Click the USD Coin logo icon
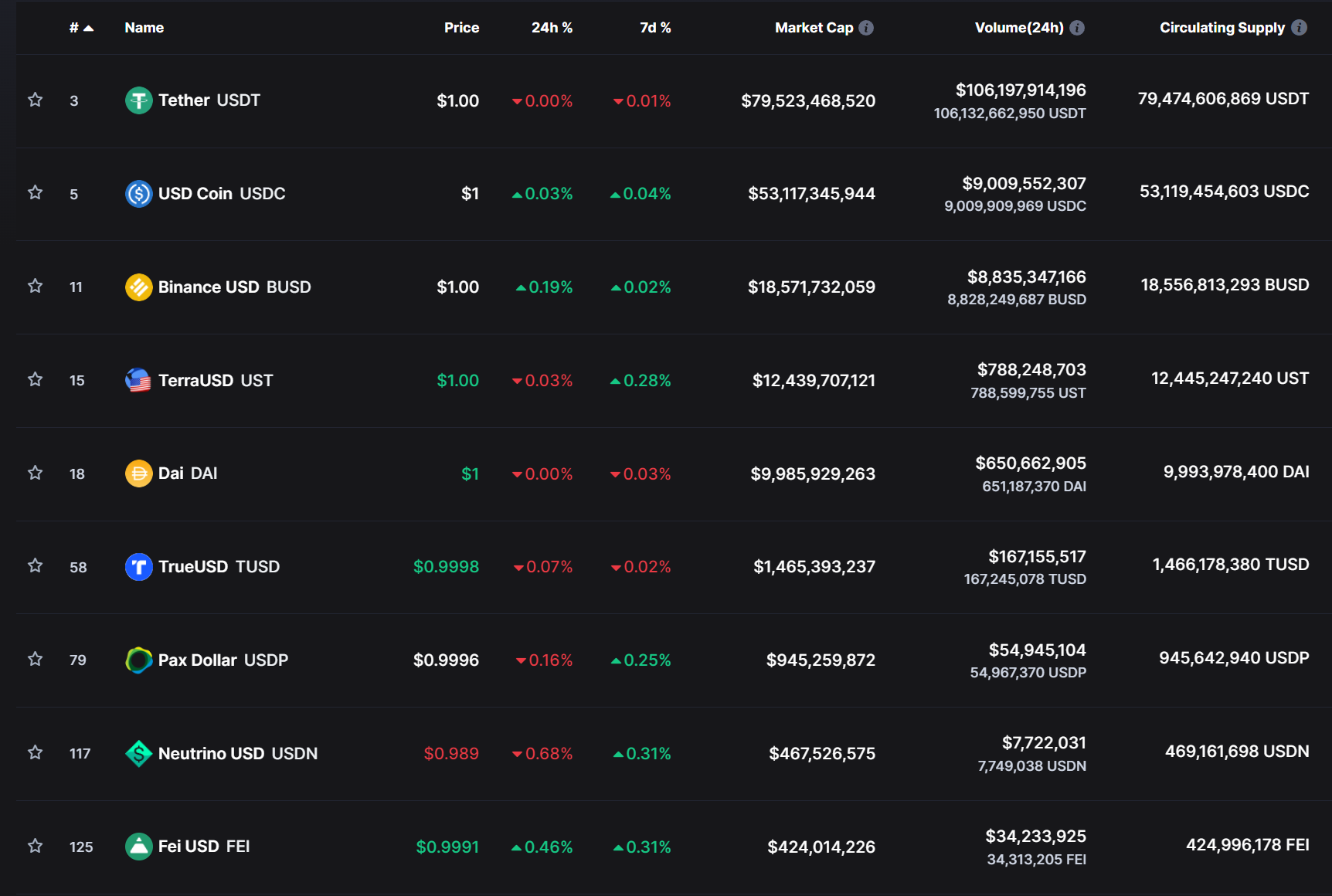1332x896 pixels. 138,193
